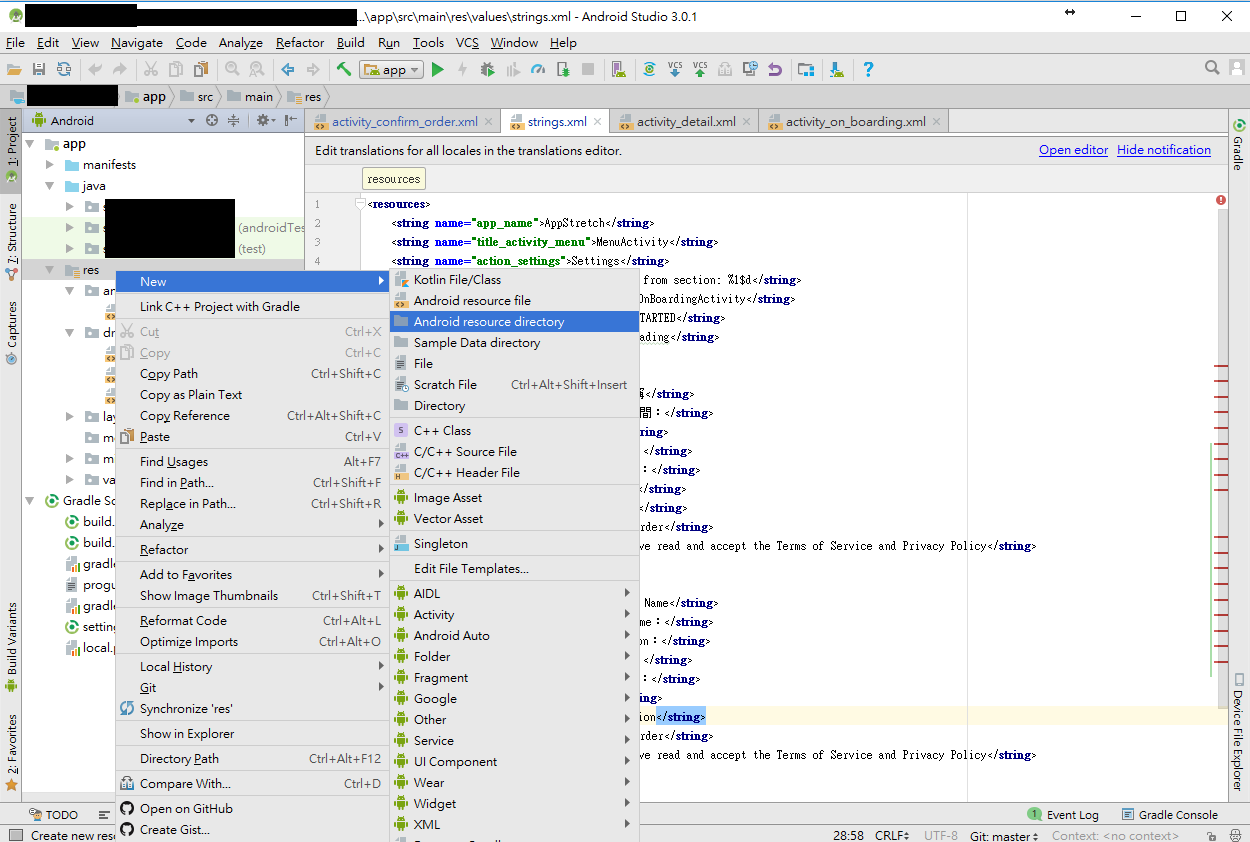The height and width of the screenshot is (842, 1250).
Task: Open the AVD Manager from the toolbar
Action: click(617, 69)
